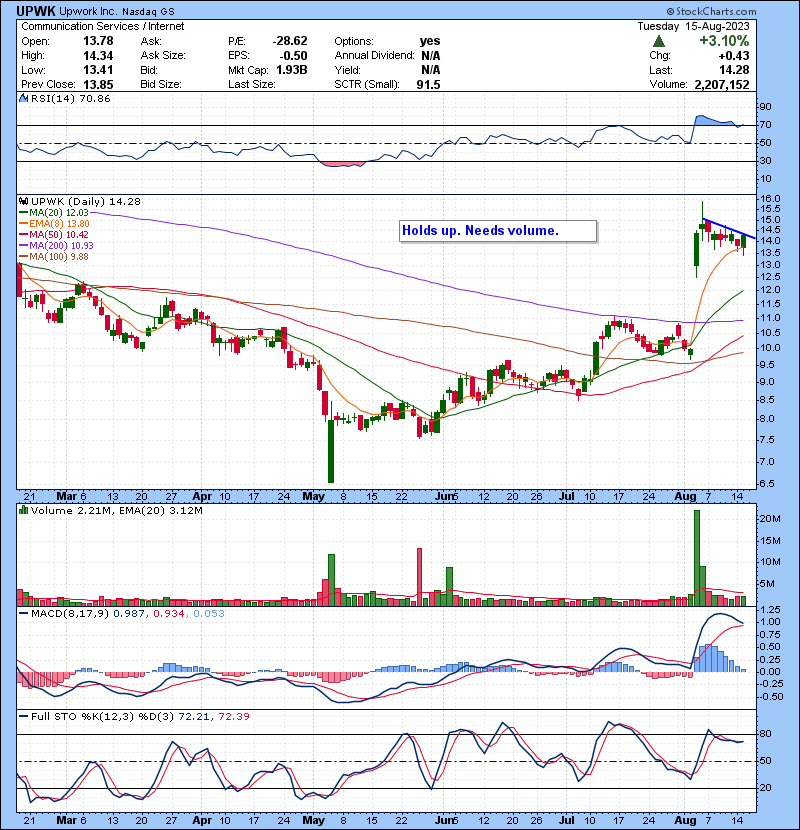Click the Prev Close value 13.85

pyautogui.click(x=98, y=84)
